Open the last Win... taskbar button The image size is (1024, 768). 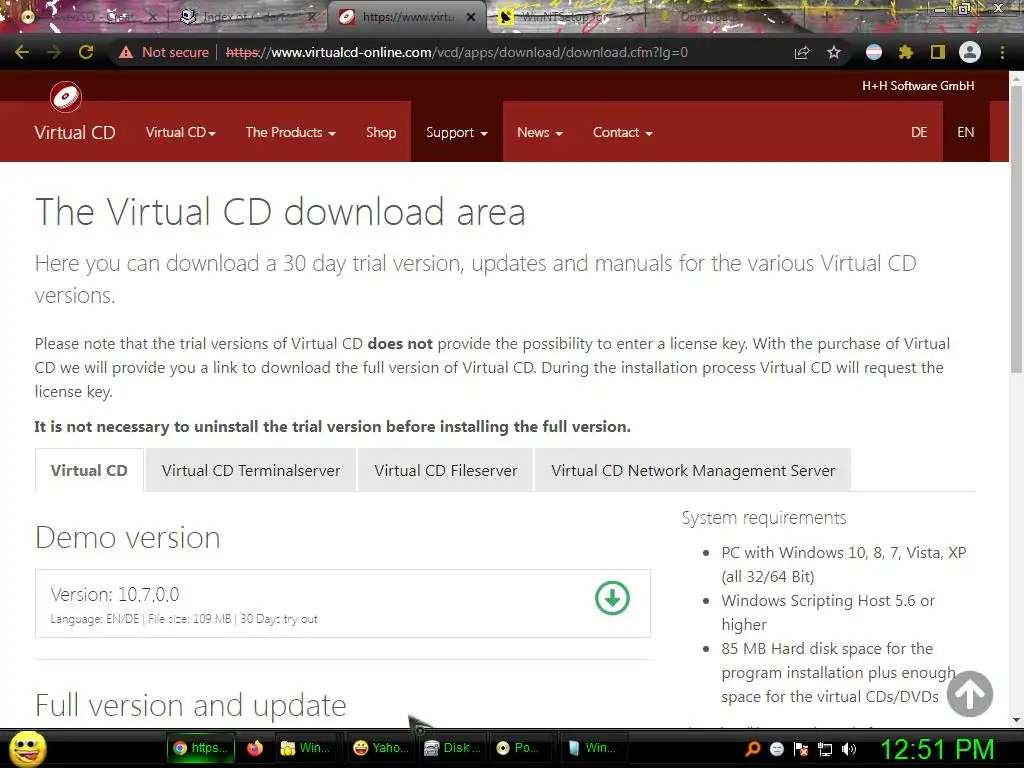click(x=592, y=748)
